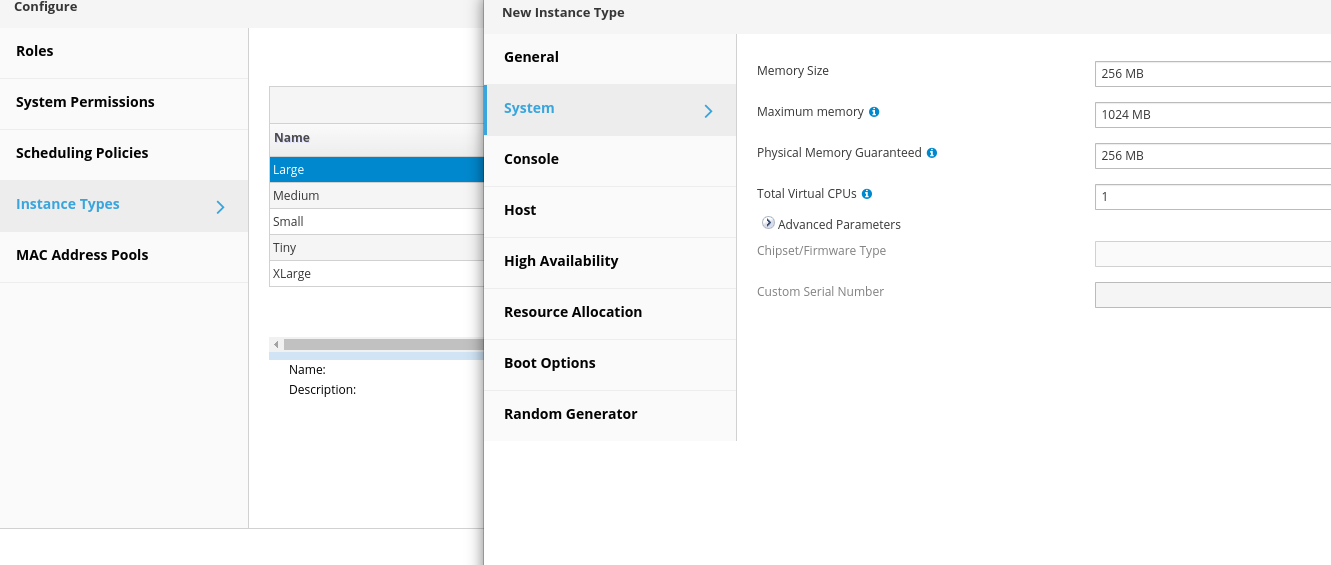Select the Medium instance type row
The width and height of the screenshot is (1331, 565).
tap(376, 196)
